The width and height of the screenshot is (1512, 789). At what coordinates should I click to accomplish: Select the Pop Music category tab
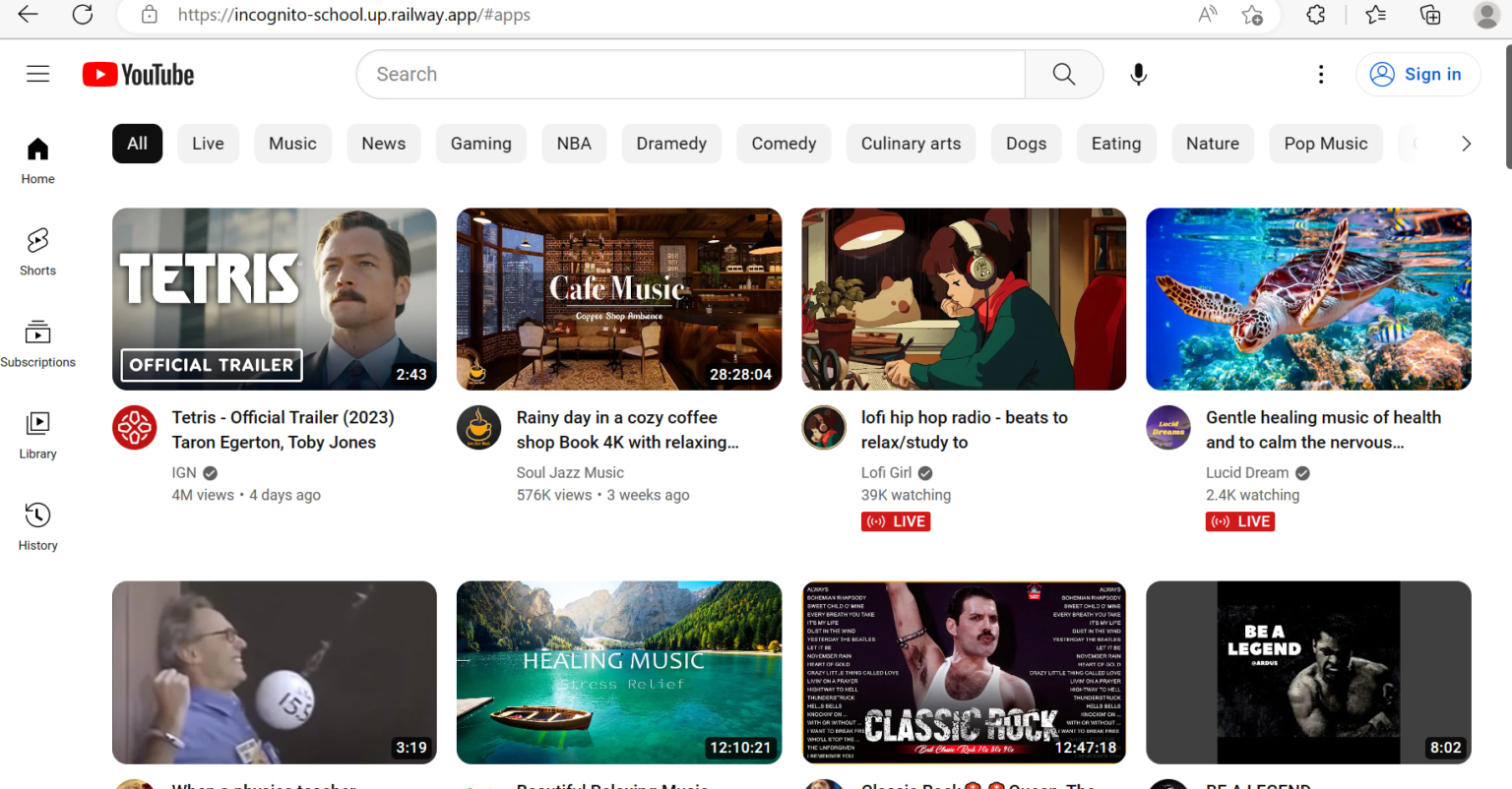(1326, 143)
